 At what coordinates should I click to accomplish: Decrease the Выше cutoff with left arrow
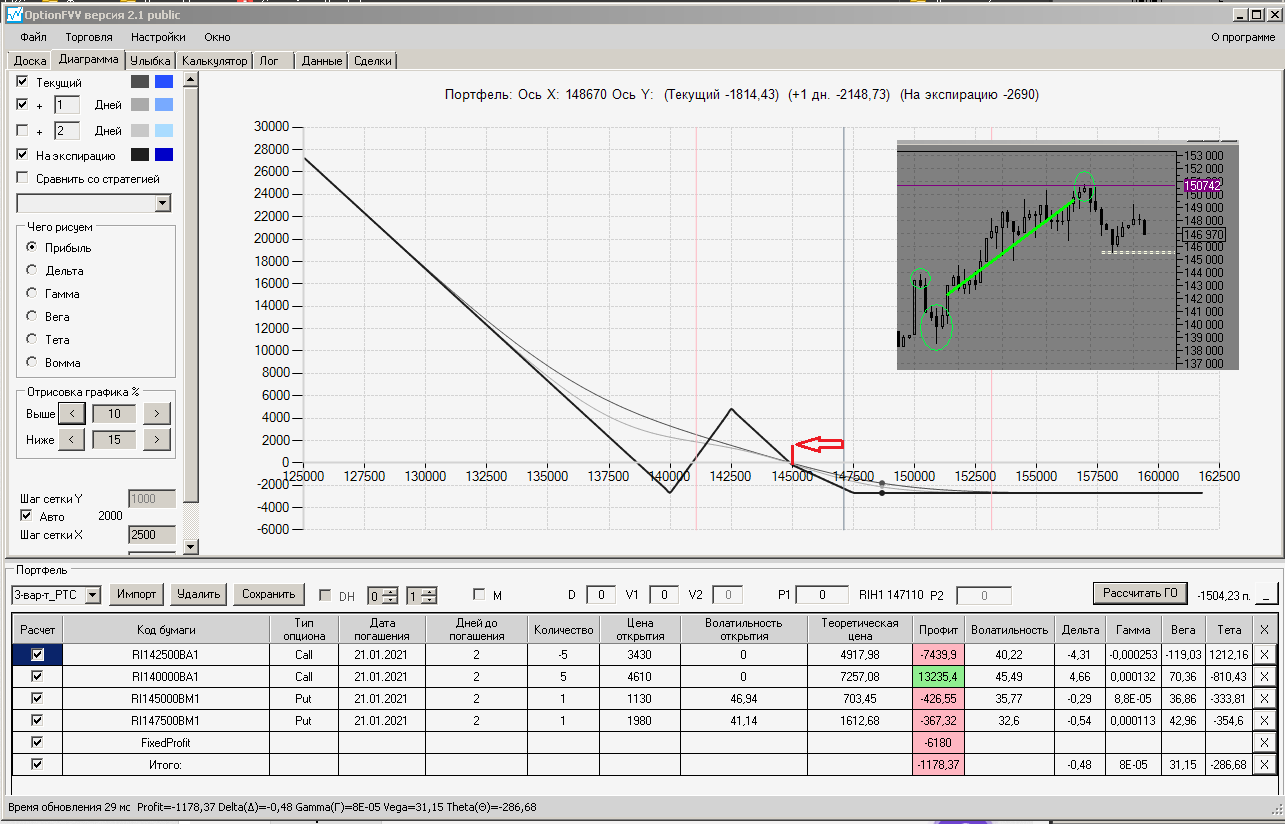tap(71, 413)
